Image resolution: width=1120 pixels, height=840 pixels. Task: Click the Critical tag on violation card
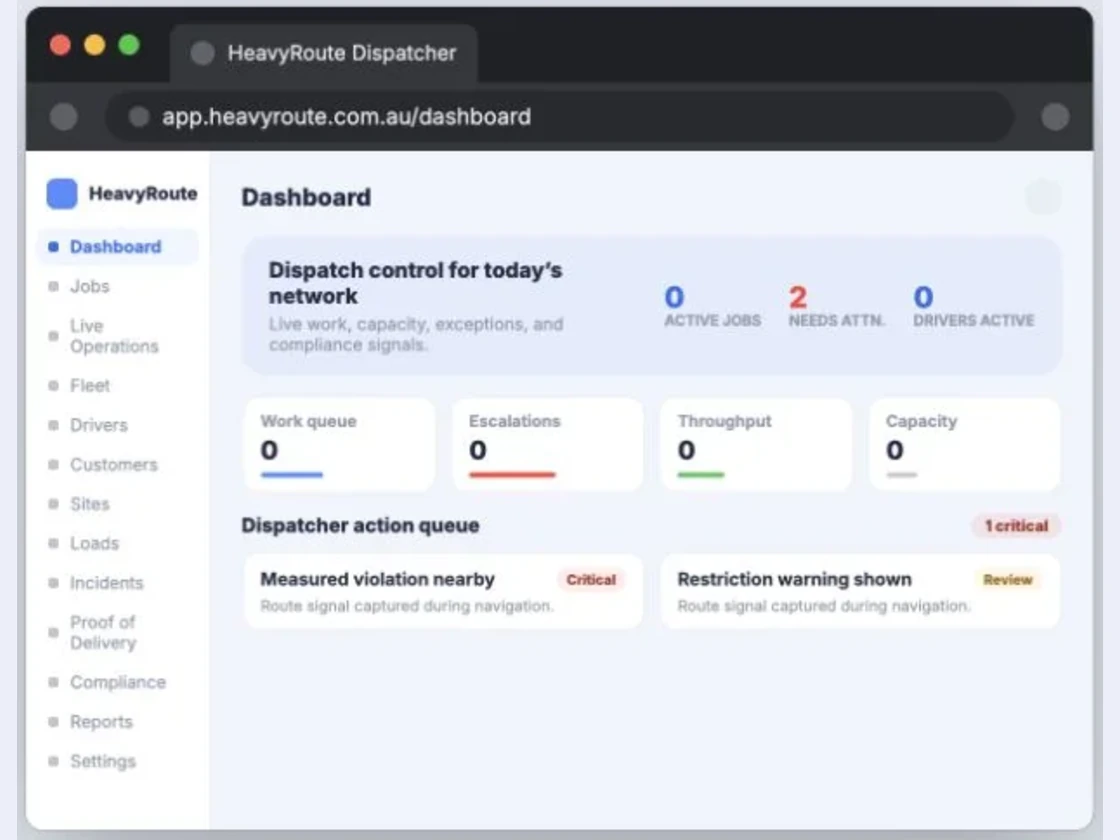(591, 579)
